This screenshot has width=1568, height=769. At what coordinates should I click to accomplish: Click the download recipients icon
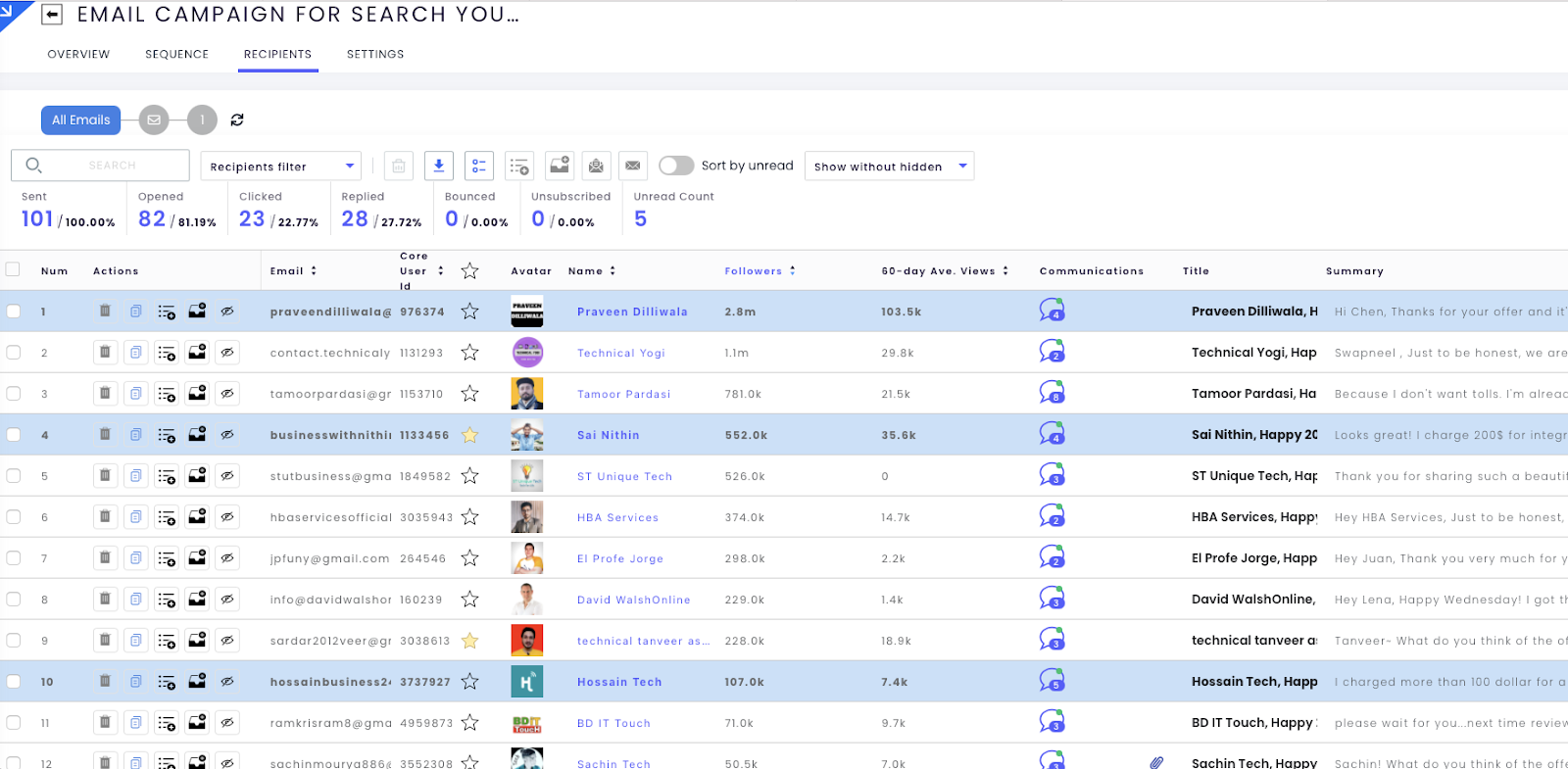click(439, 166)
